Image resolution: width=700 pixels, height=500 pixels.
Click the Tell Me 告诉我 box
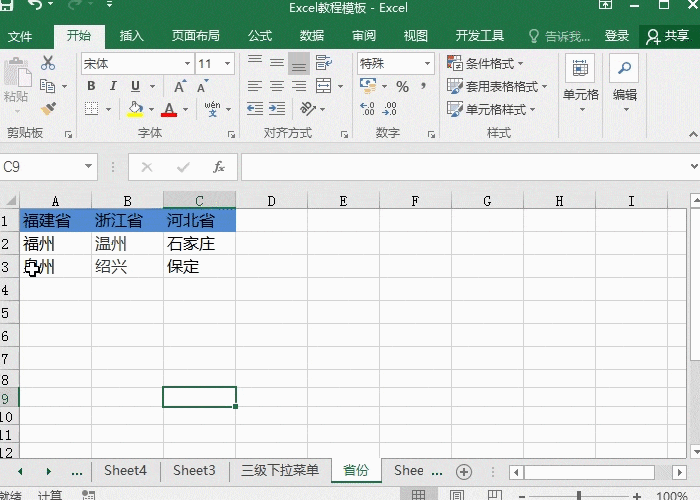[559, 36]
